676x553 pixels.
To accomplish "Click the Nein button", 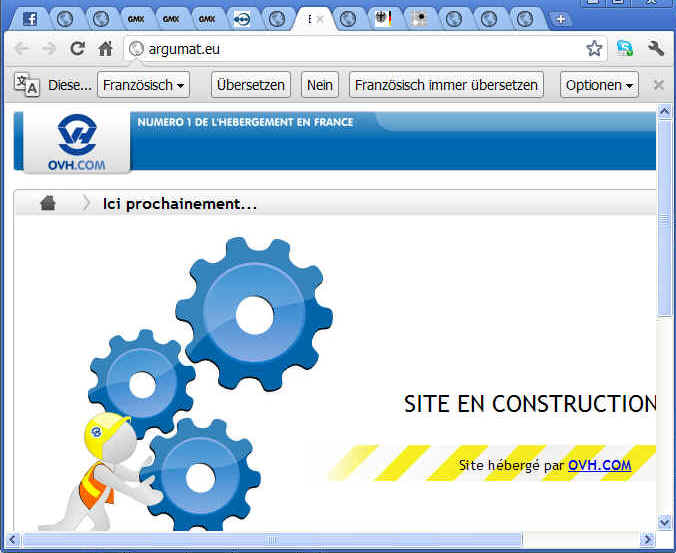I will coord(320,85).
